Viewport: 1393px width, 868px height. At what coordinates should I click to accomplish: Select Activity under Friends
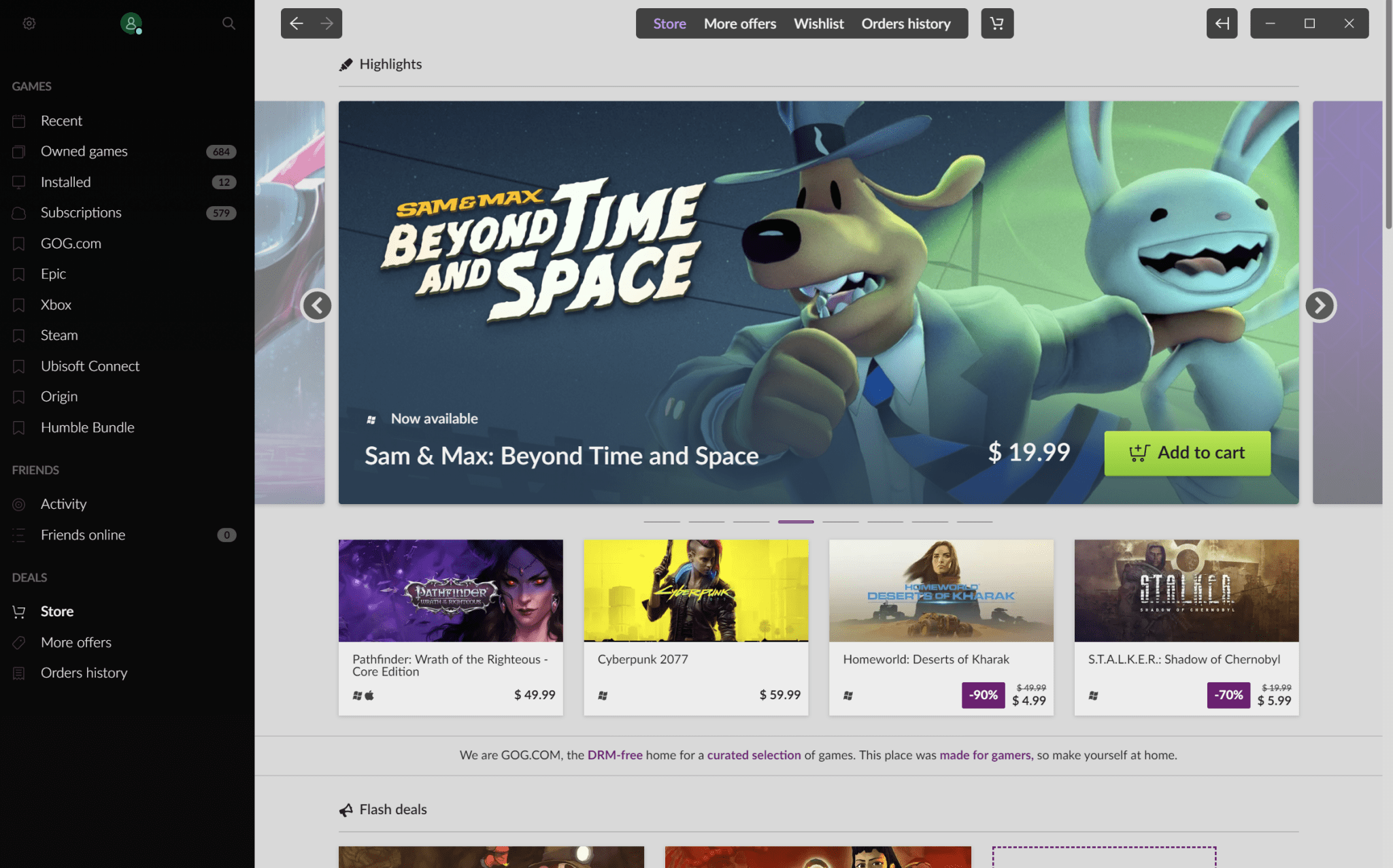[x=63, y=503]
